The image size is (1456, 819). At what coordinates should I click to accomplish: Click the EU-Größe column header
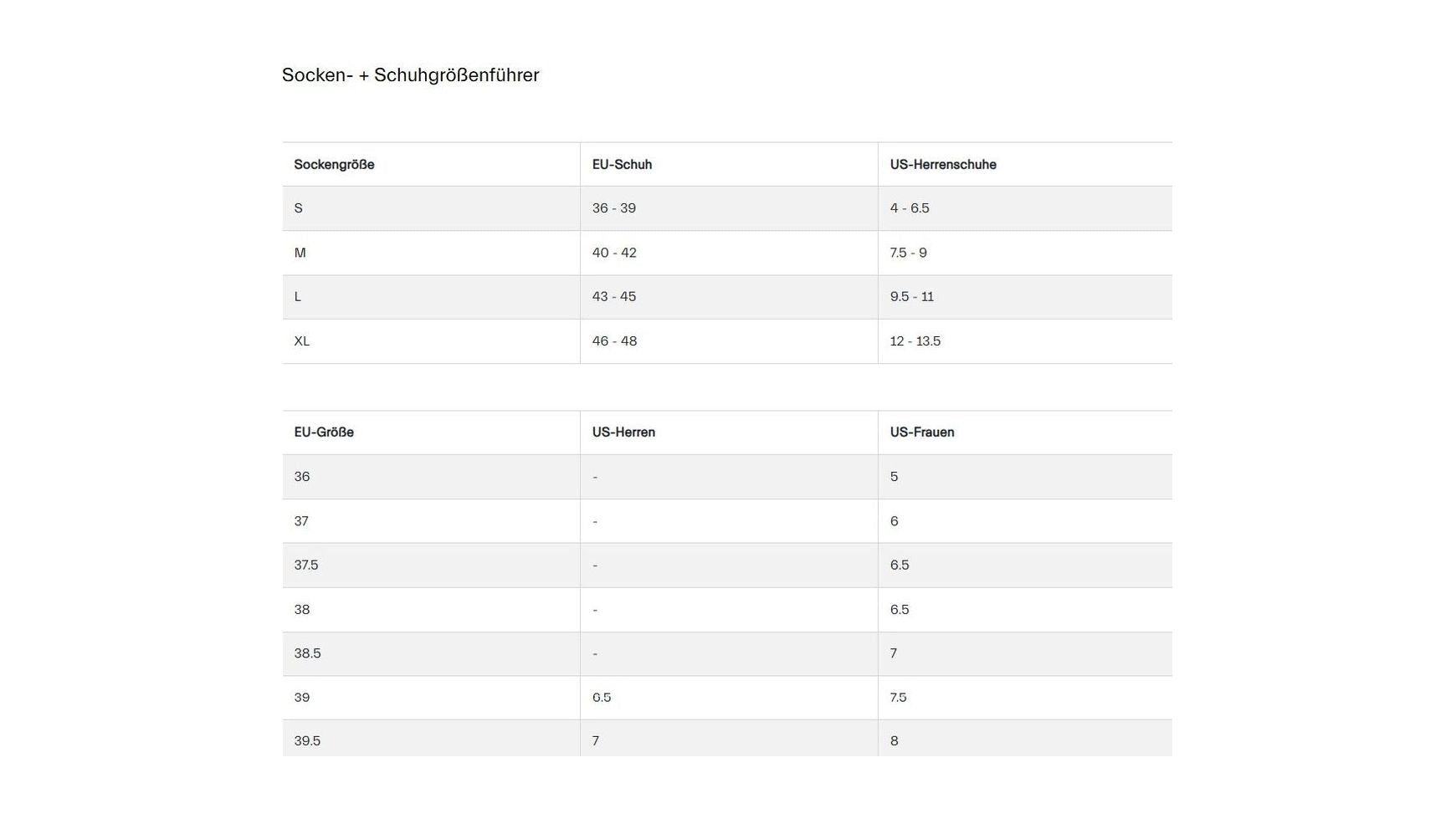coord(431,433)
